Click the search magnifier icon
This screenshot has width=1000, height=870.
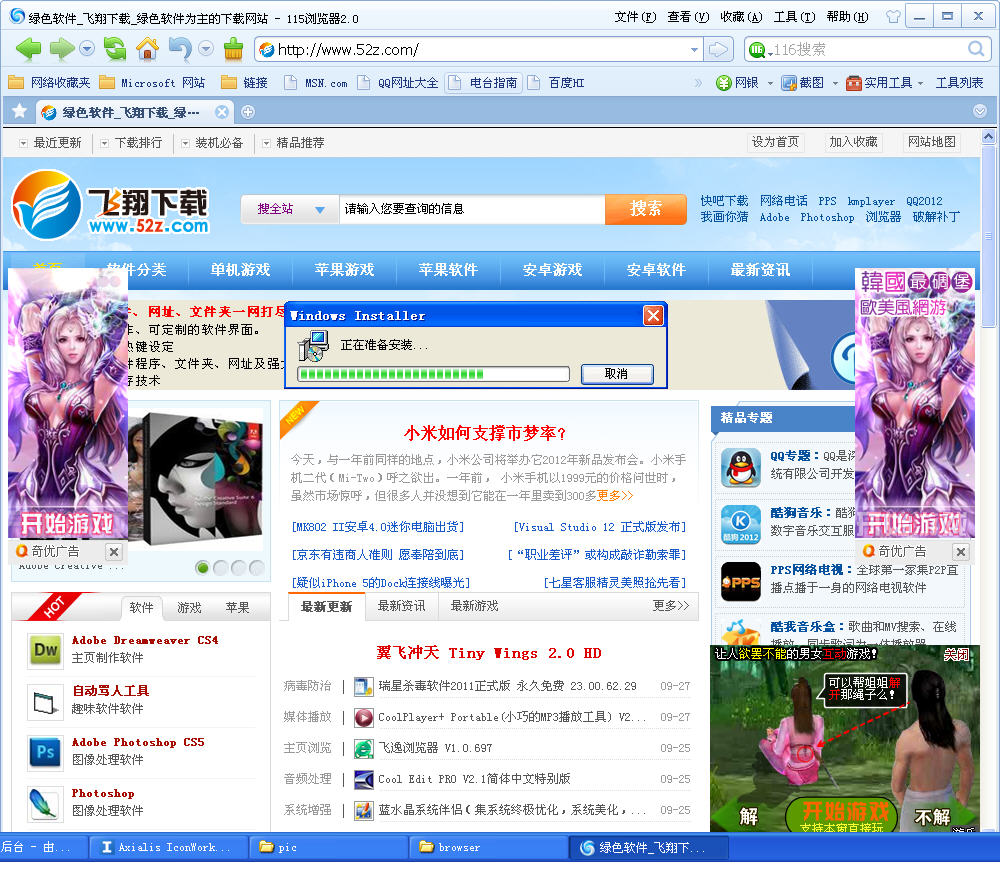pyautogui.click(x=976, y=49)
